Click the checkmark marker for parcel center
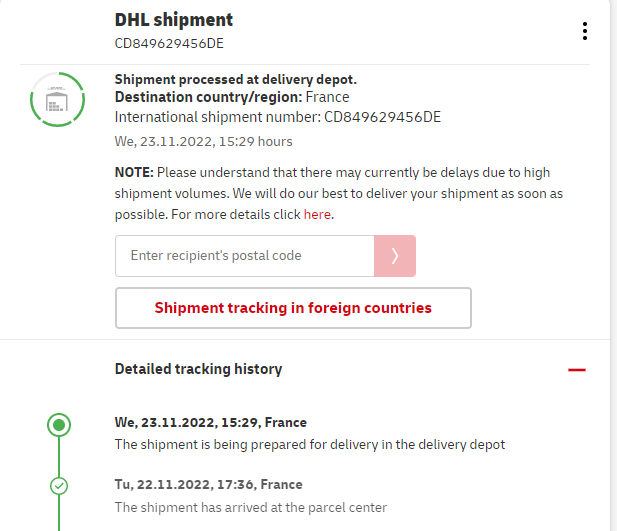 click(x=59, y=486)
